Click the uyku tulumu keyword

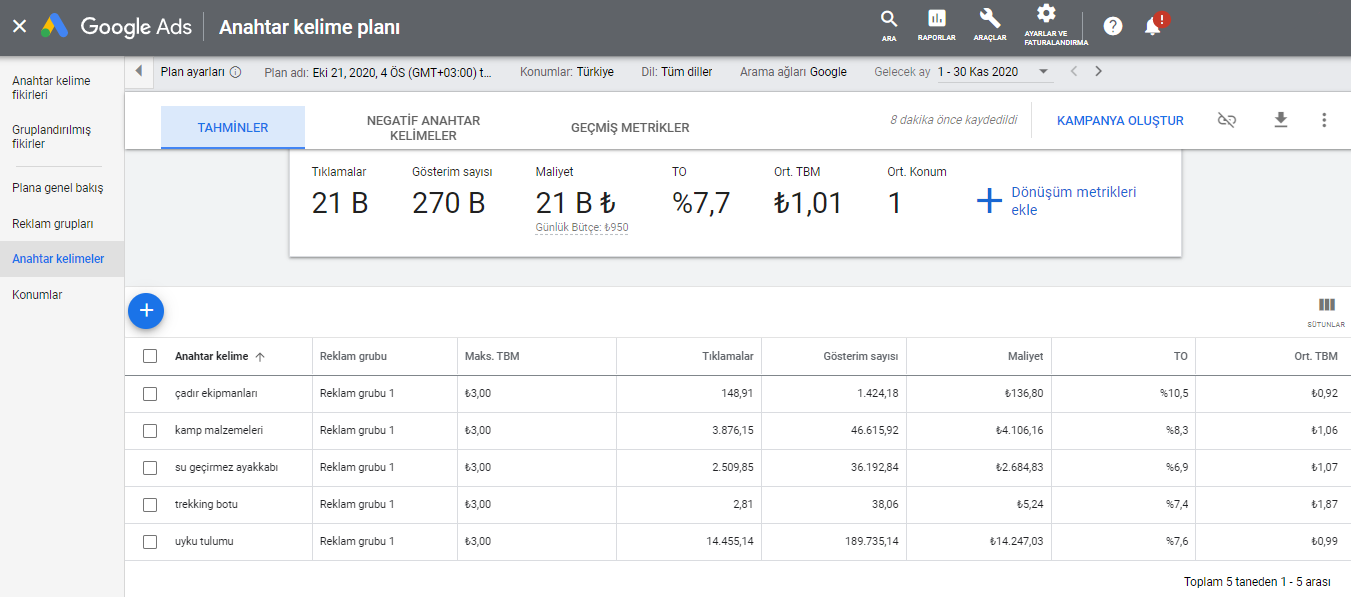click(x=204, y=542)
